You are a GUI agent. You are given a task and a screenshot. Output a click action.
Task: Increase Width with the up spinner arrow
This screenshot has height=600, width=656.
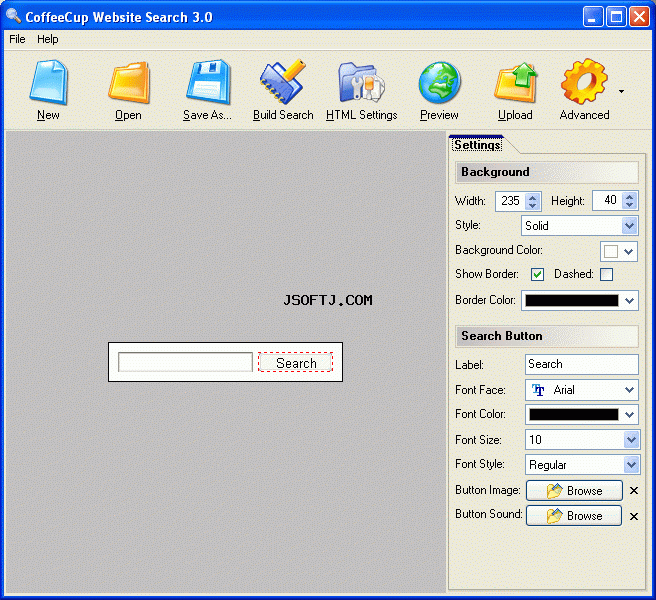pyautogui.click(x=532, y=197)
